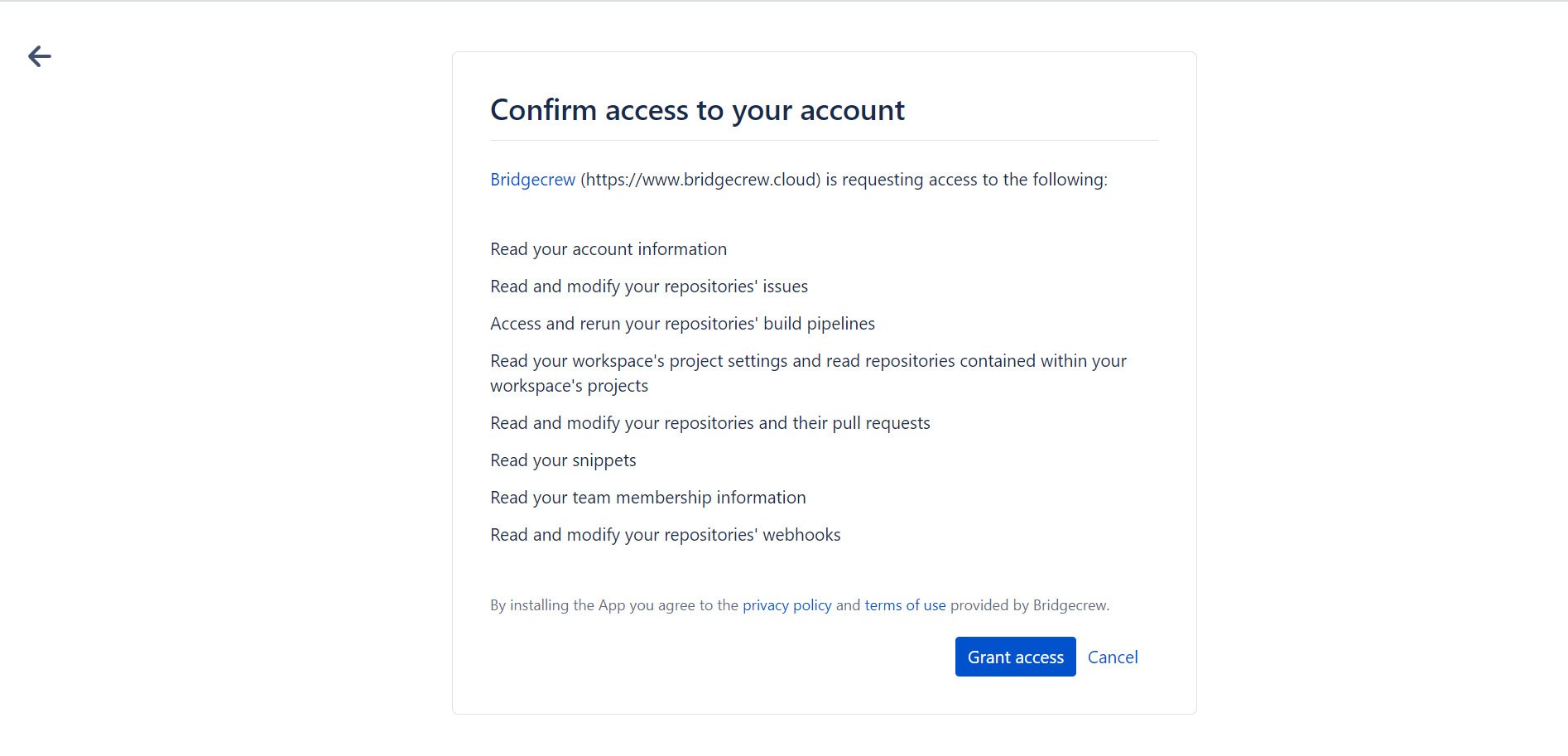Select the pull requests permission line
1568x756 pixels.
coord(709,423)
